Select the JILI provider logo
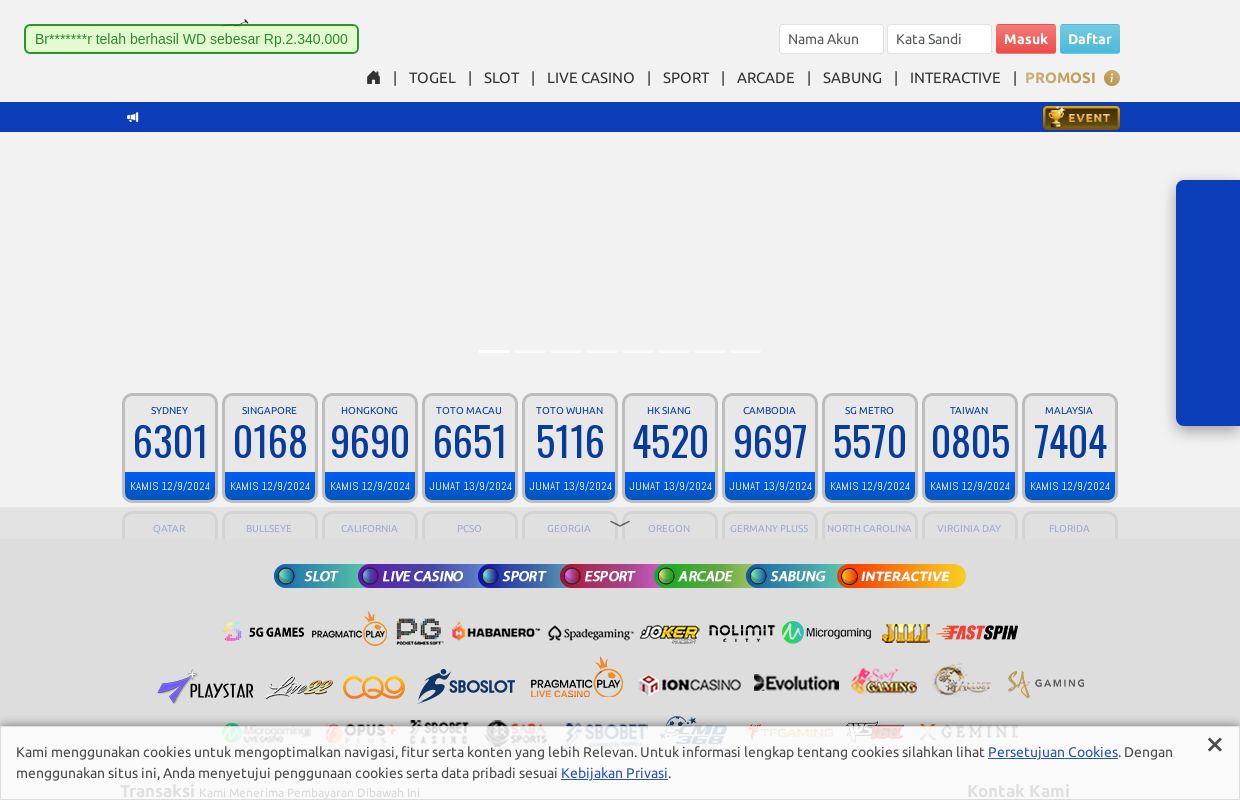The height and width of the screenshot is (800, 1240). 905,632
